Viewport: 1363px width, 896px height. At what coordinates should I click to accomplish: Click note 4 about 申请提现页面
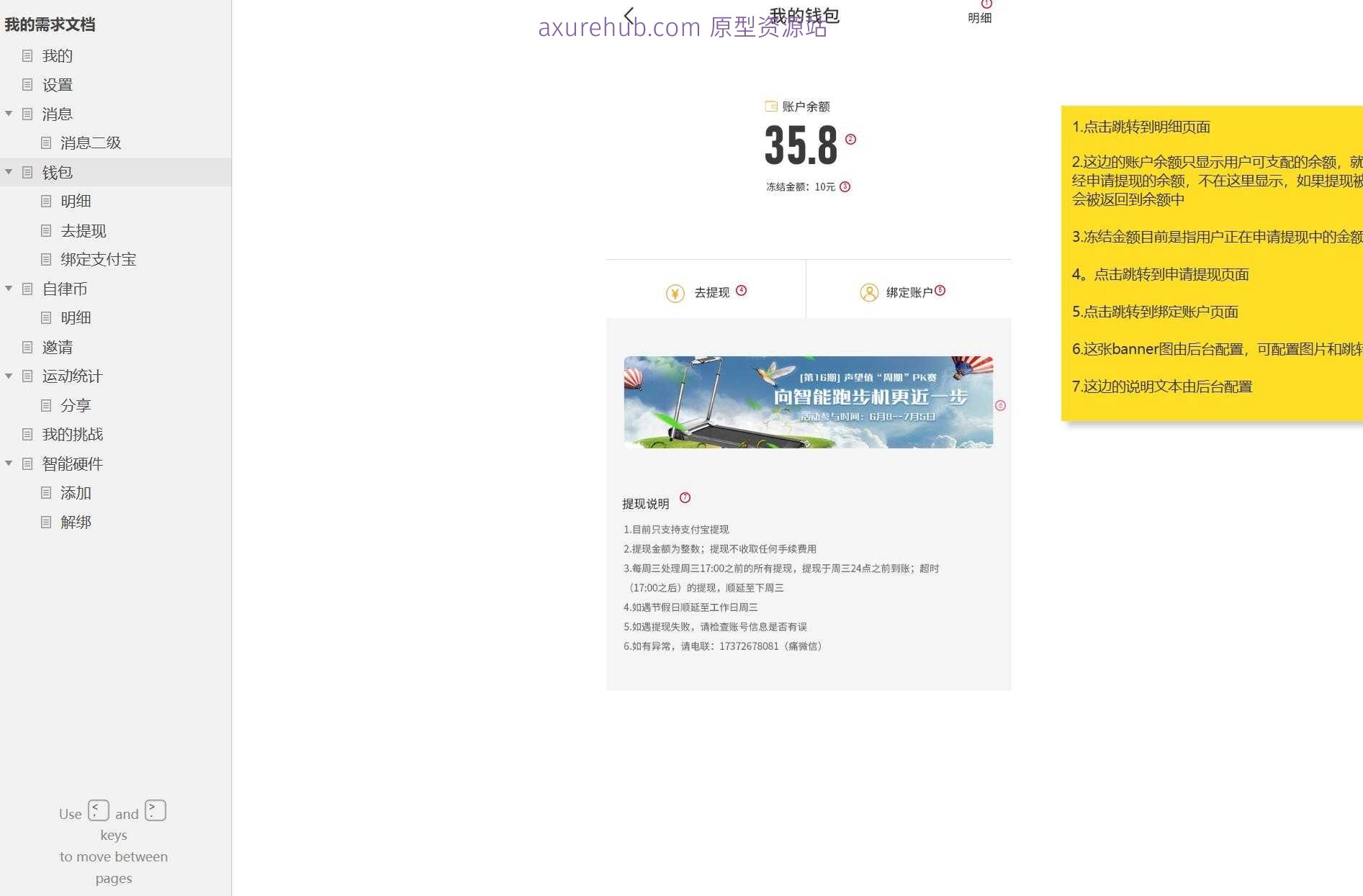tap(1161, 274)
